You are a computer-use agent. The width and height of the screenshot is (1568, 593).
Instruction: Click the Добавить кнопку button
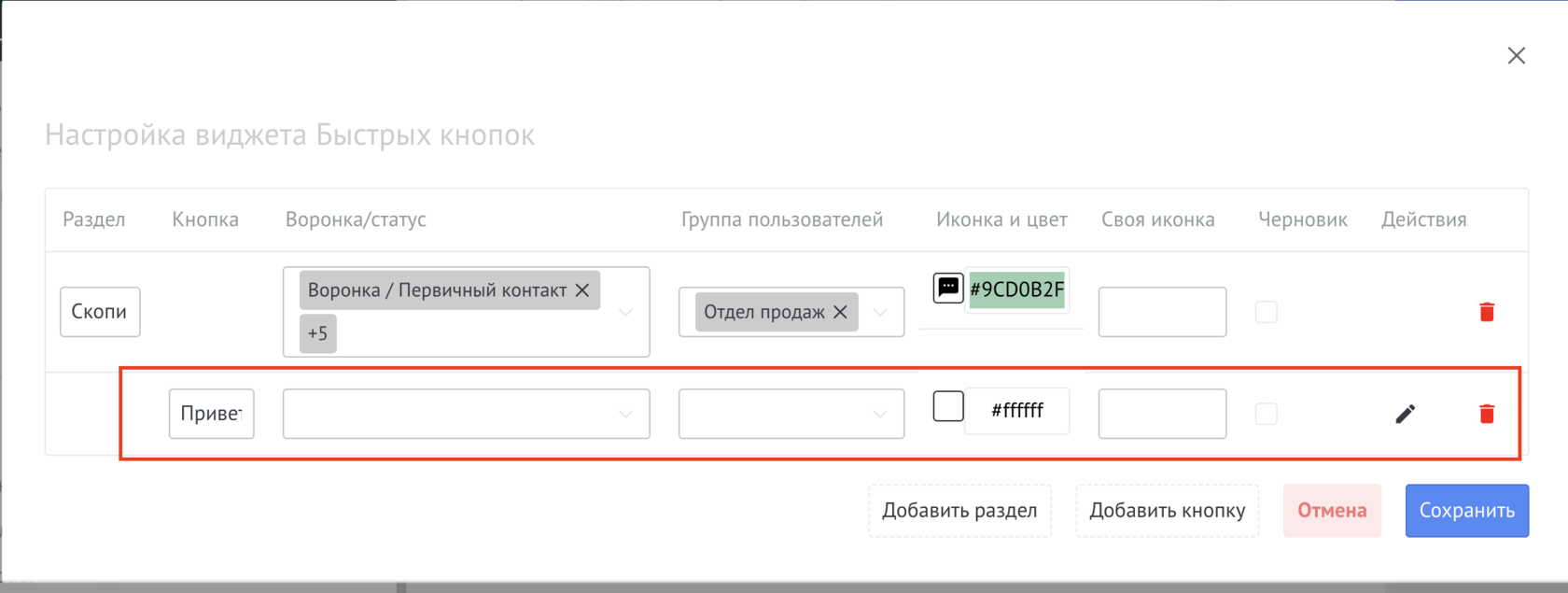coord(1167,511)
